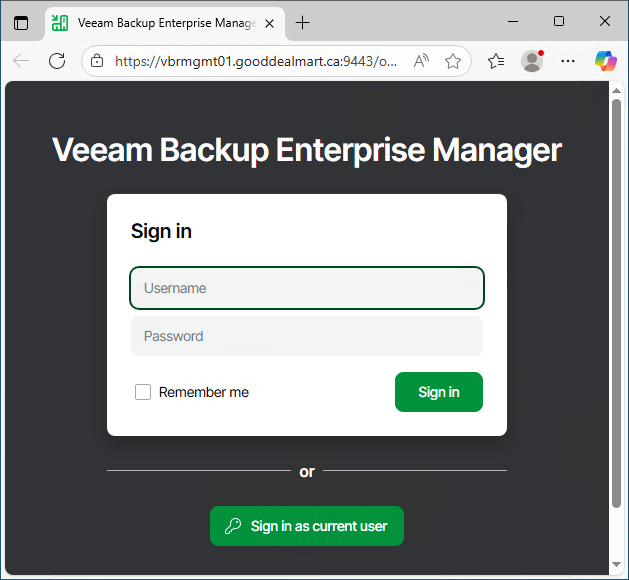Viewport: 629px width, 580px height.
Task: Check the Remember me checkbox
Action: pyautogui.click(x=143, y=392)
